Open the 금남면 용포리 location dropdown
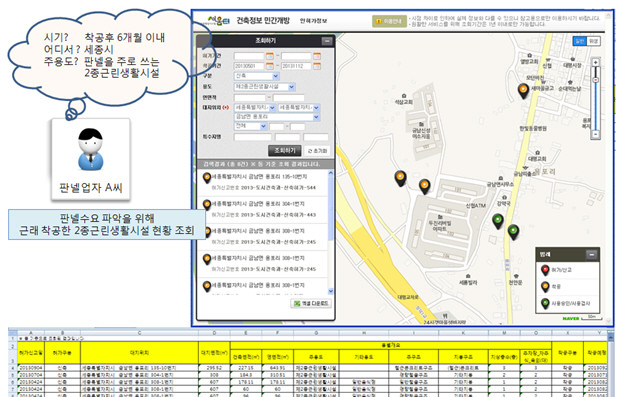643x397 pixels. pos(277,117)
